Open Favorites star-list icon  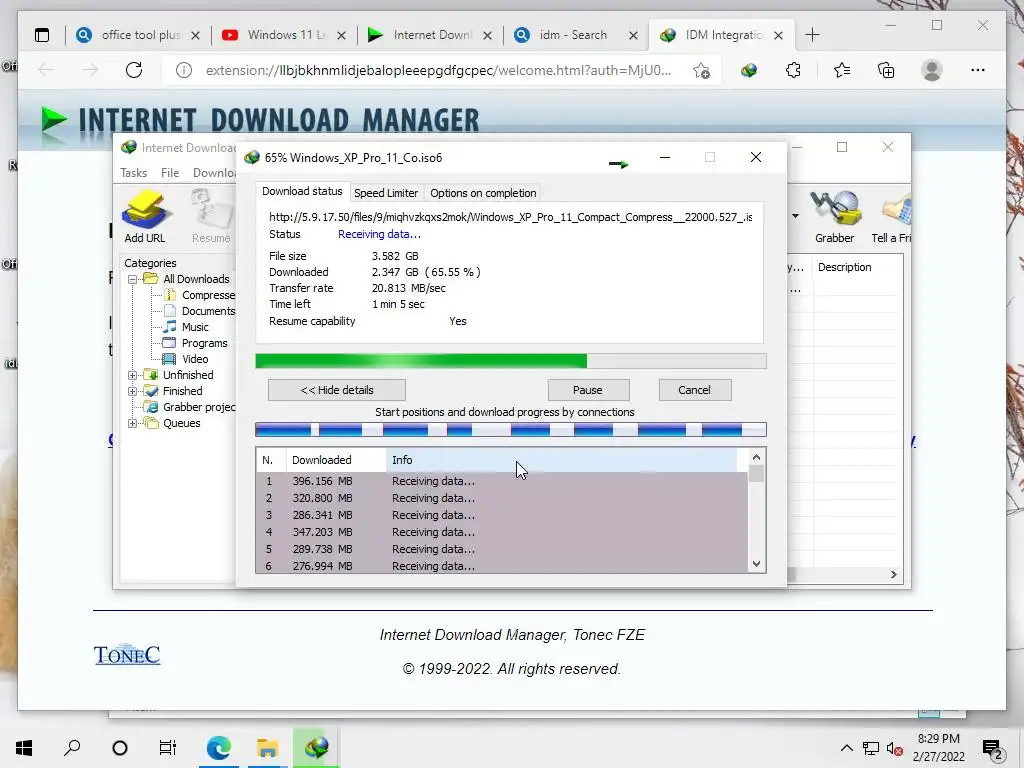(x=842, y=70)
